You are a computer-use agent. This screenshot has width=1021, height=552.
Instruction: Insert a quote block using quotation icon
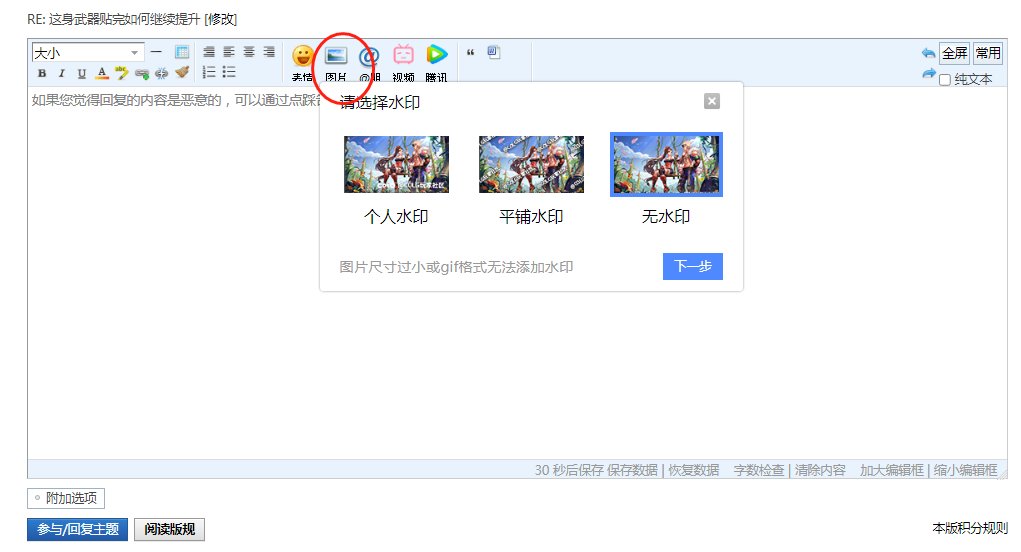pos(471,53)
